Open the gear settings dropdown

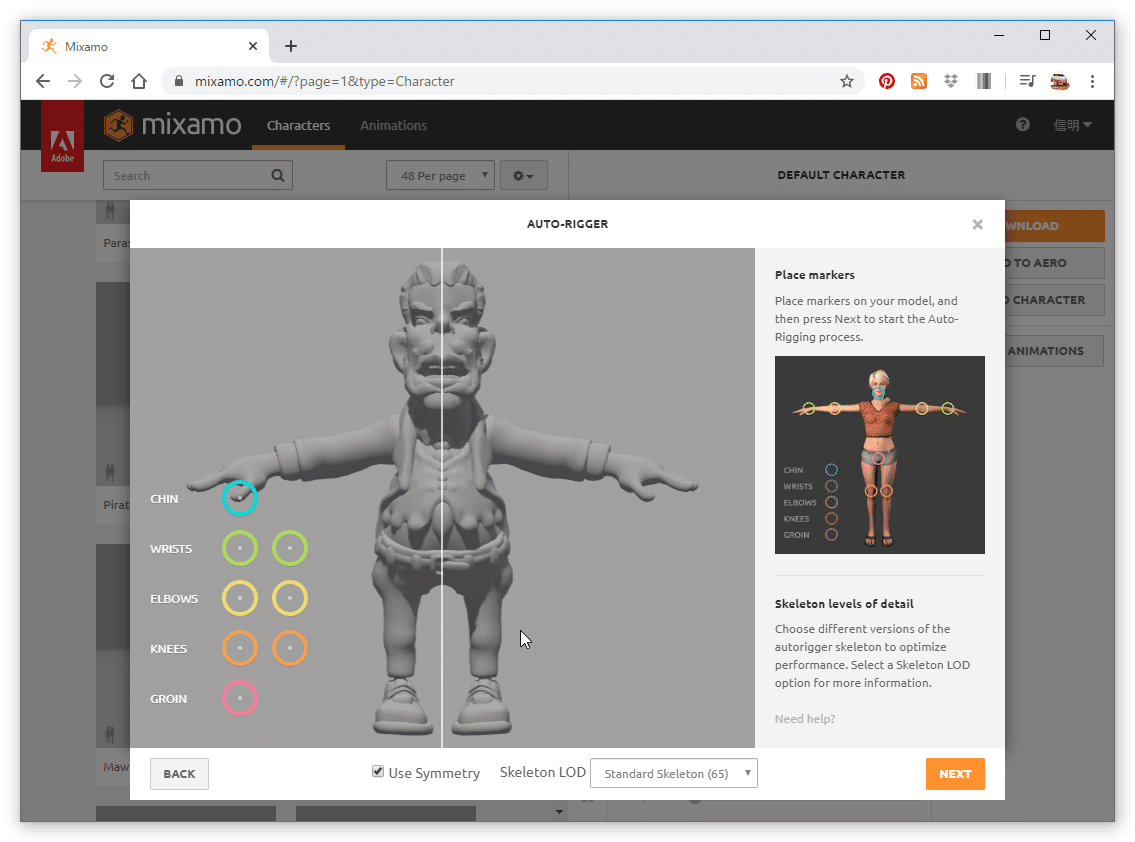(523, 175)
